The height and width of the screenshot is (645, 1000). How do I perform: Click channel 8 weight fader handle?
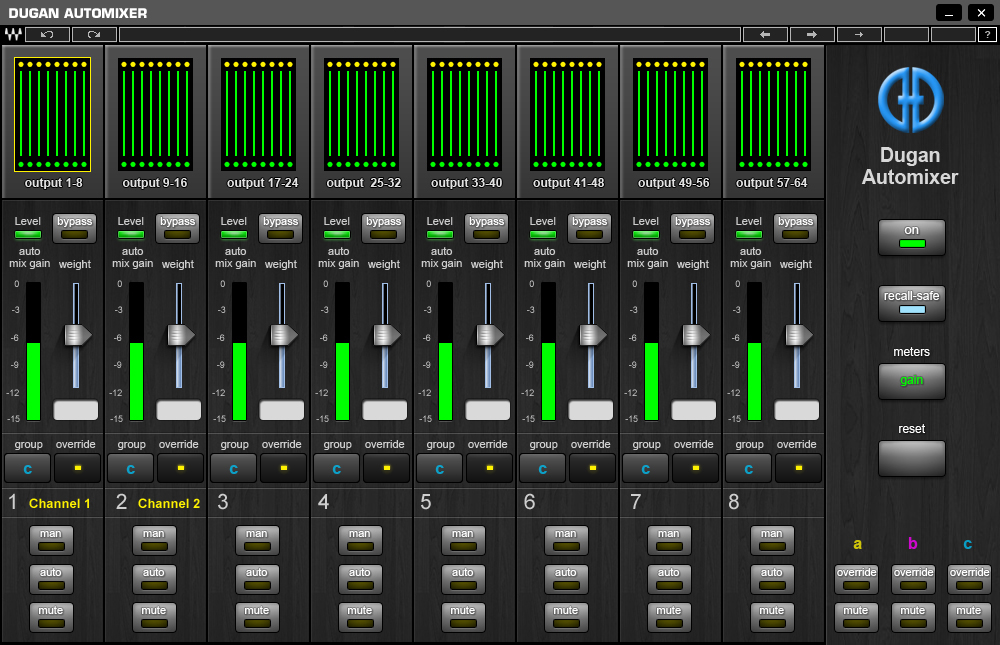click(x=798, y=335)
